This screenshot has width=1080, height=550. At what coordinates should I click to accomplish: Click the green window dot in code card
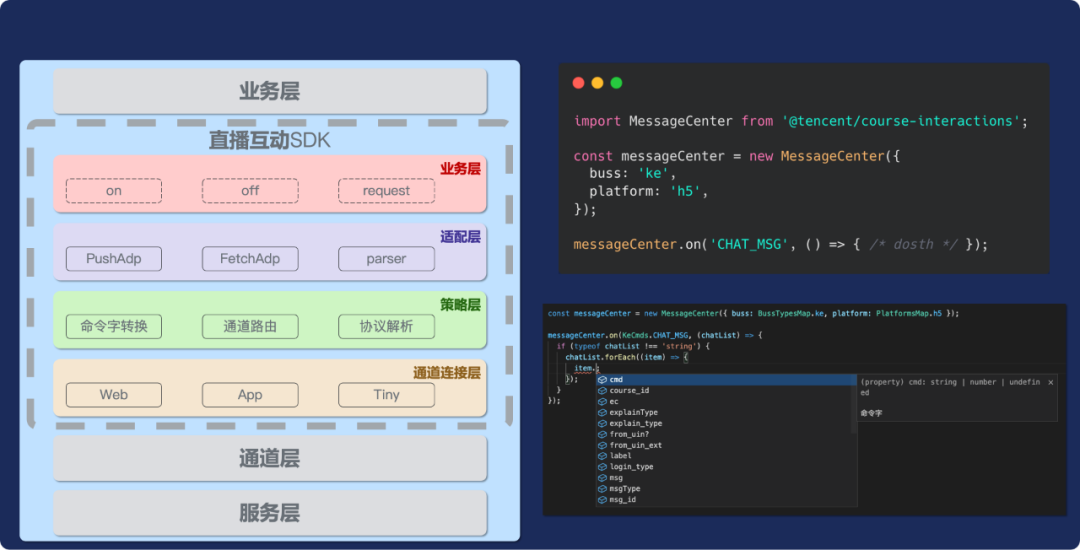[x=616, y=83]
